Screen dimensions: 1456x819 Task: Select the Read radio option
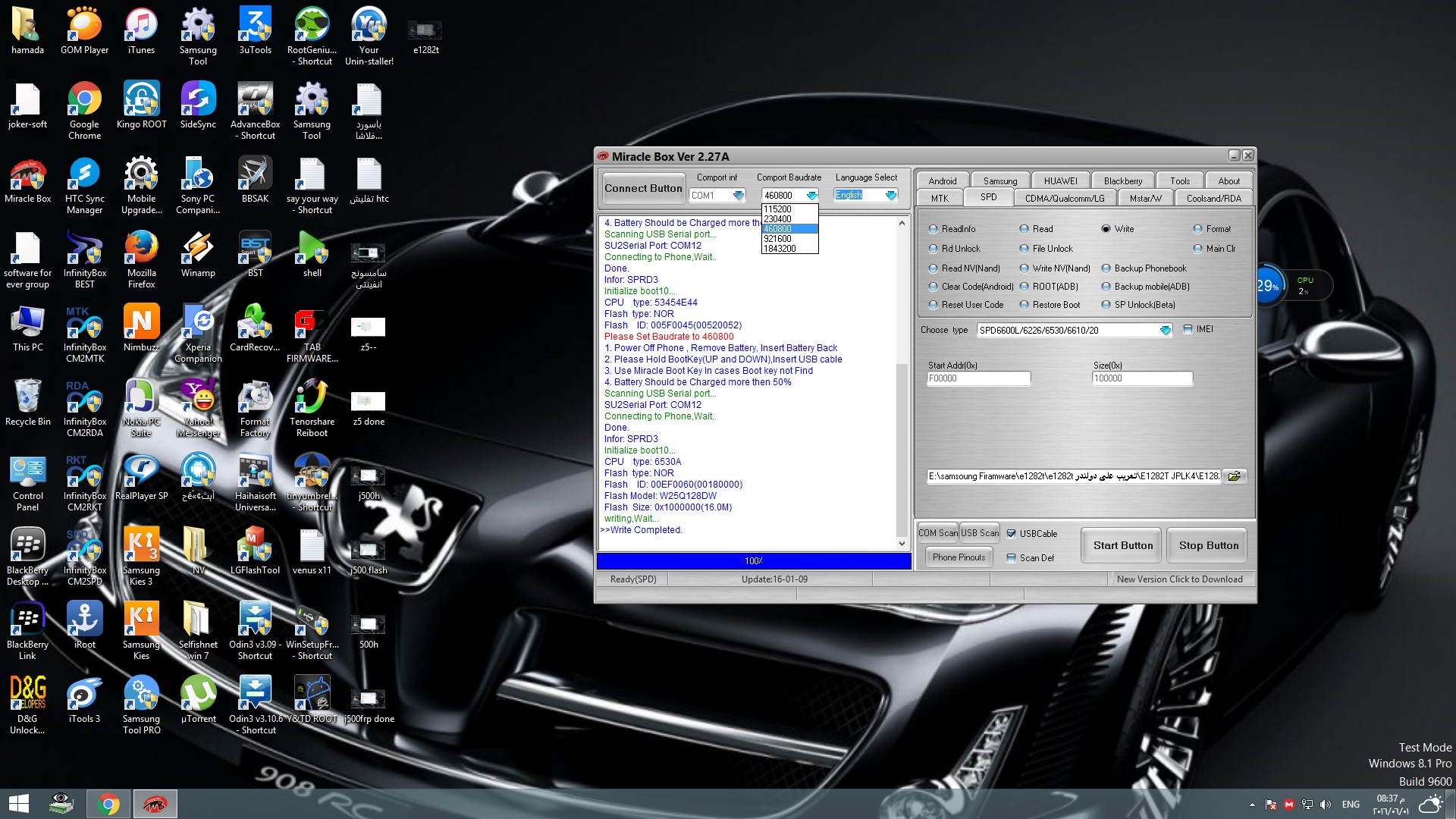click(x=1024, y=229)
